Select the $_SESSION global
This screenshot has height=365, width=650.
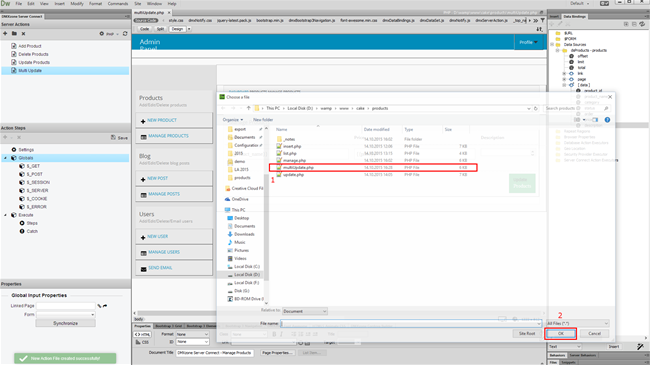38,182
